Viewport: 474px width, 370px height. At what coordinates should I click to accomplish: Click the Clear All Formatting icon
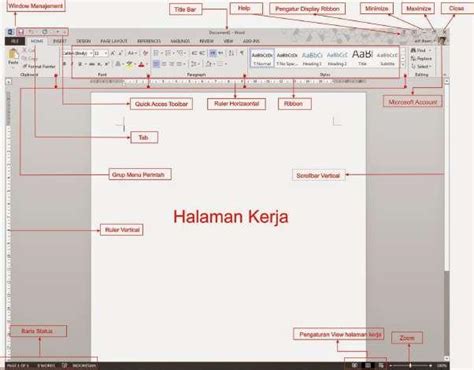pyautogui.click(x=145, y=53)
